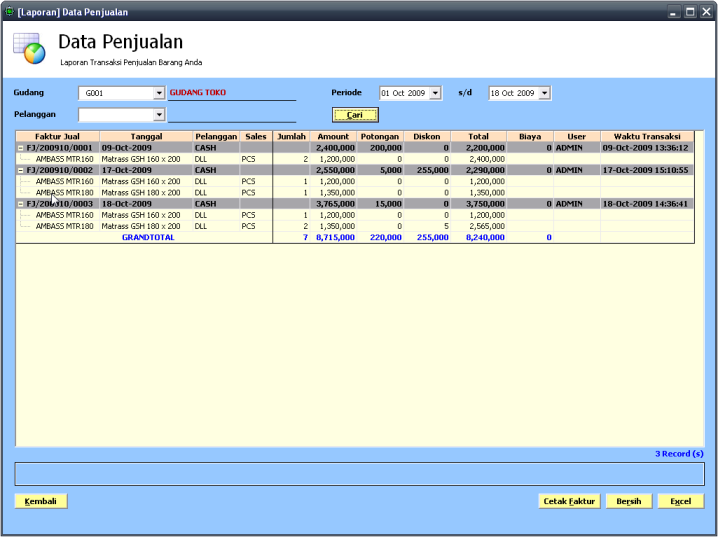Click the Cetak Faktur button
The height and width of the screenshot is (537, 718).
coord(569,501)
